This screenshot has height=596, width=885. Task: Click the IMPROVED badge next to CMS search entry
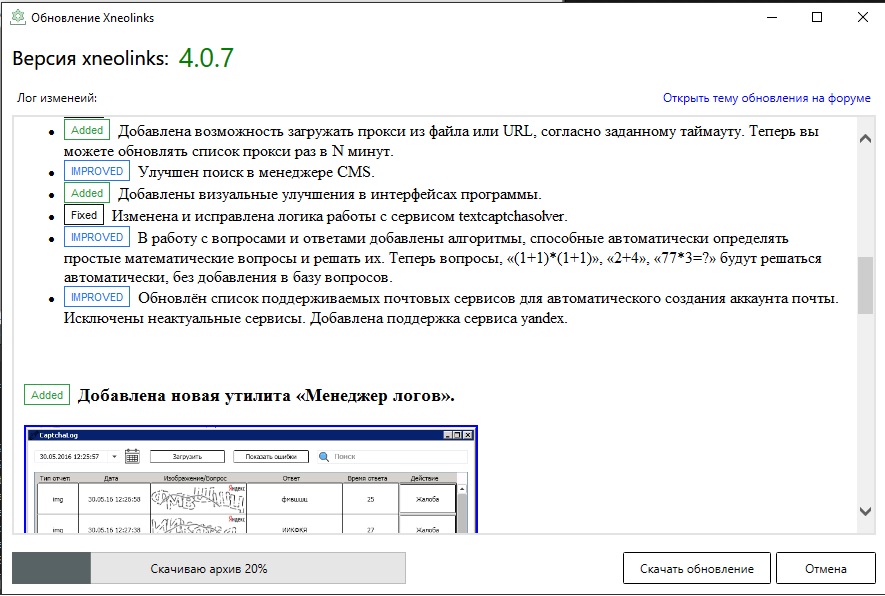coord(97,171)
